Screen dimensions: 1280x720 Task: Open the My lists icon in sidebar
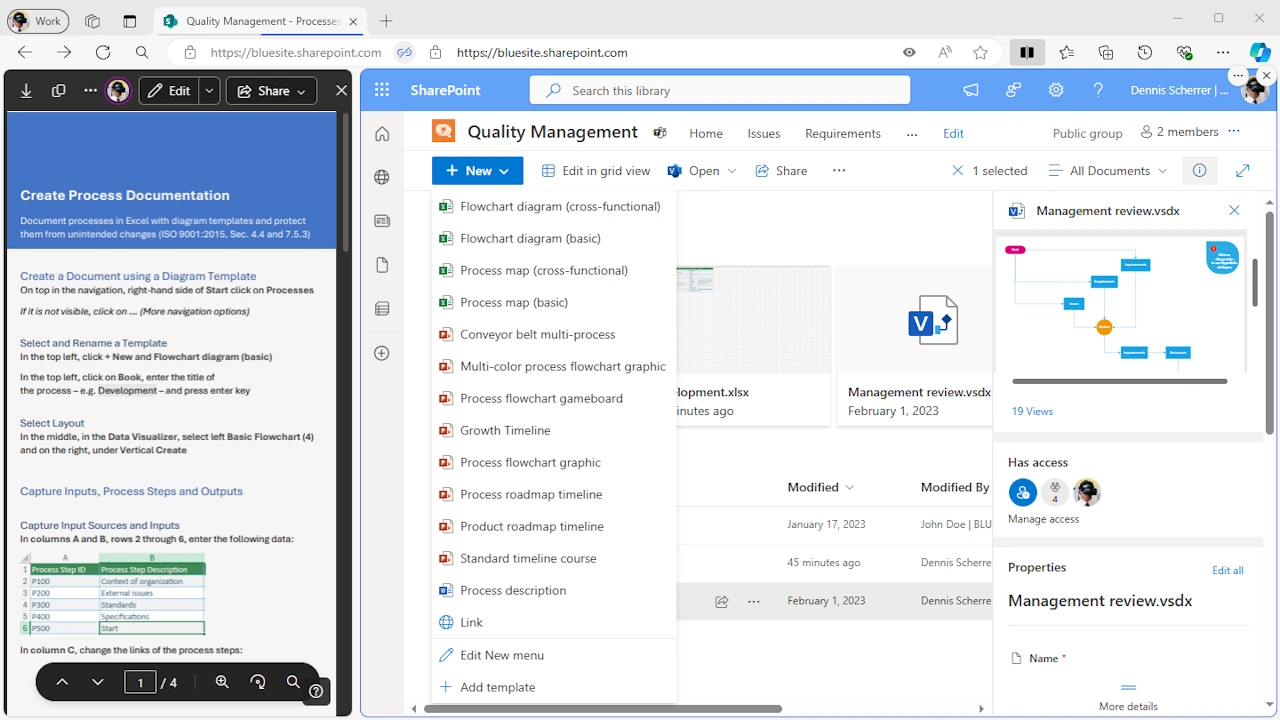(381, 309)
